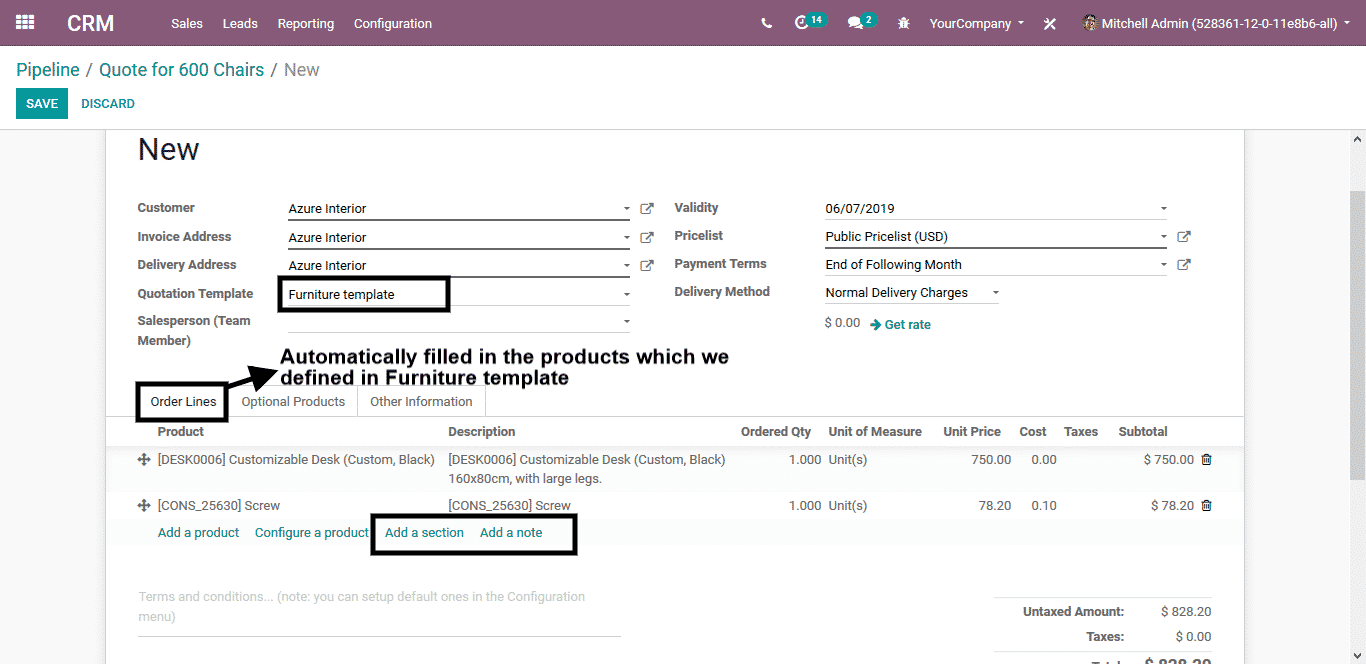Screen dimensions: 1366x664
Task: Click Add a section link
Action: coord(424,533)
